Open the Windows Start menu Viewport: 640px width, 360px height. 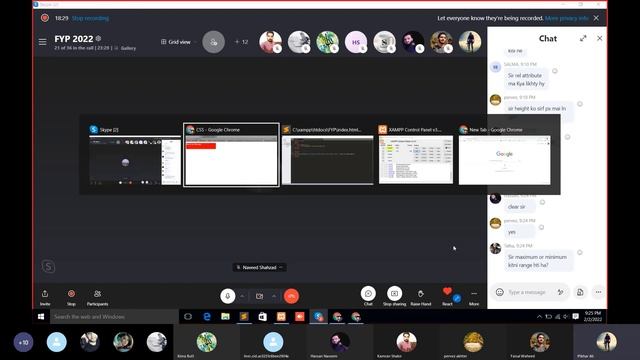pos(41,316)
